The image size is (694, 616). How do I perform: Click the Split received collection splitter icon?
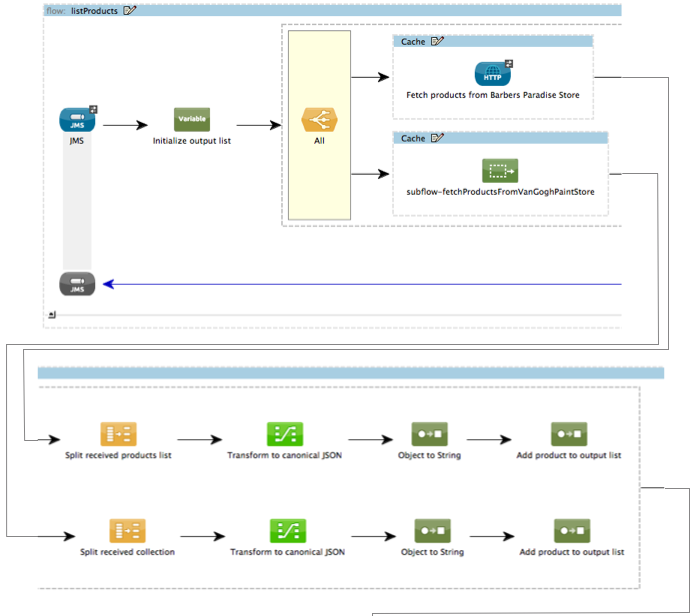[x=127, y=530]
